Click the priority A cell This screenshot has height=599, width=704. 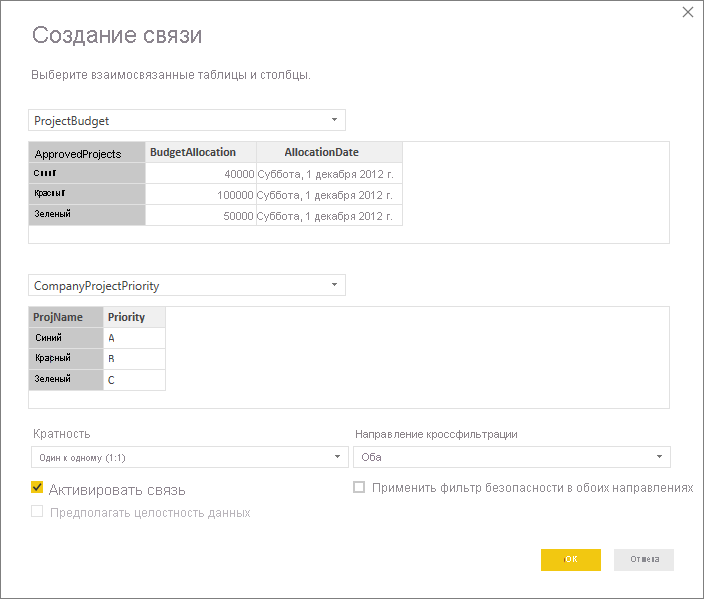[x=134, y=338]
